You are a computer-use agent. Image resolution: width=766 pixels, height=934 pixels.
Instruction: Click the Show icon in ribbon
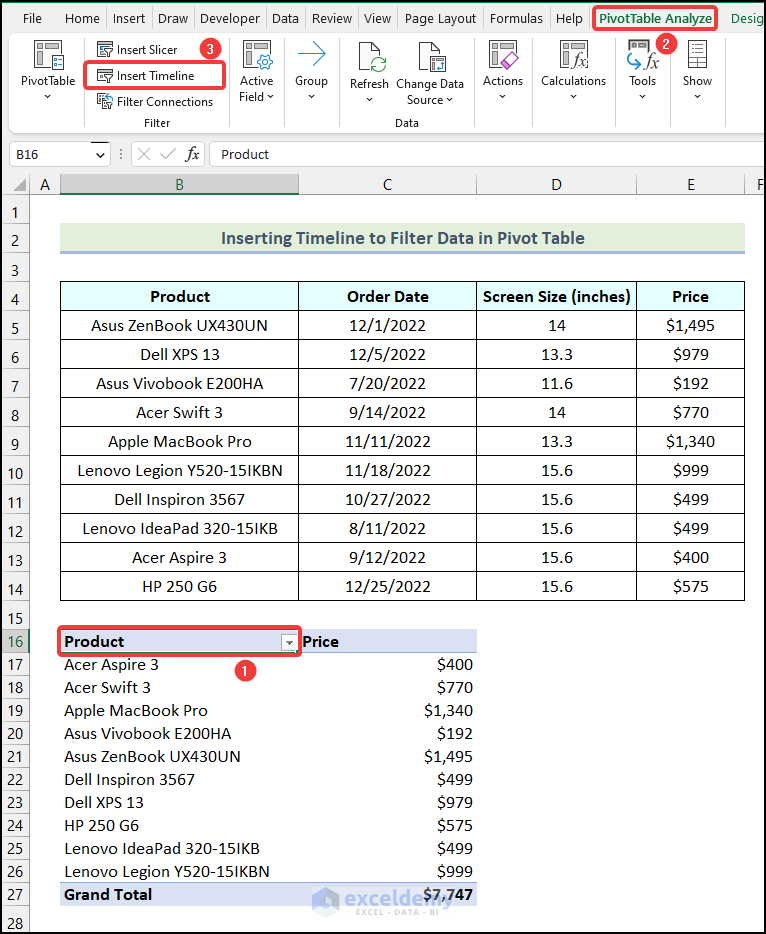click(x=697, y=56)
